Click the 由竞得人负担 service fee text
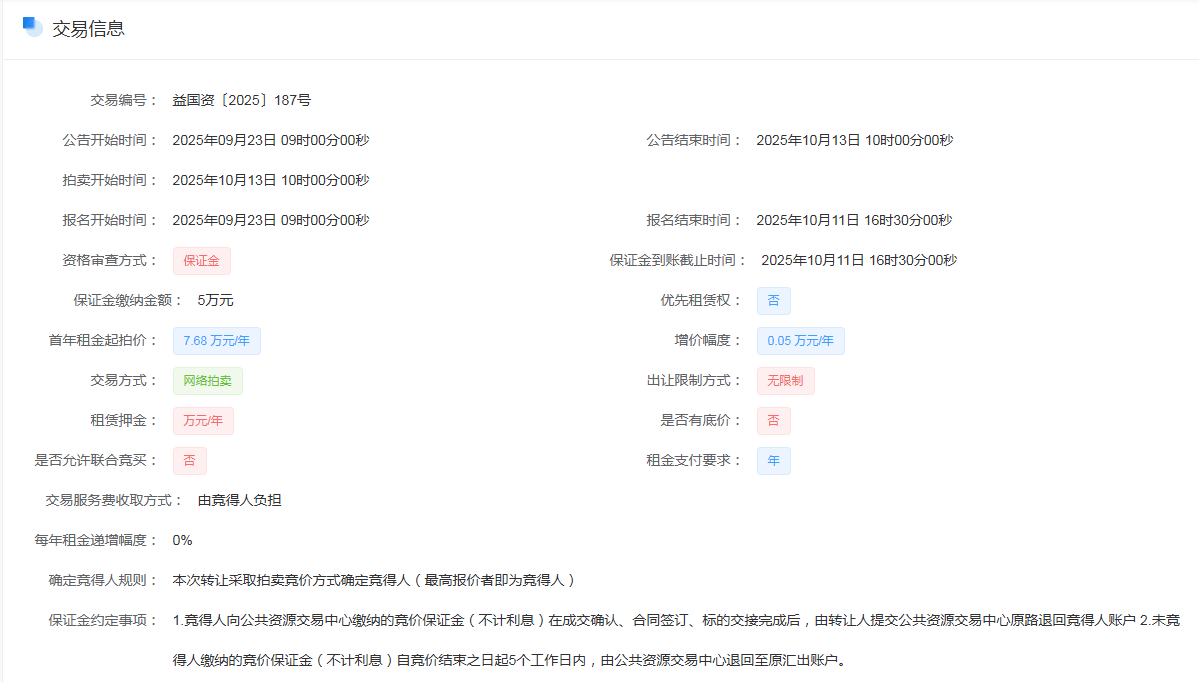Screen dimensions: 1199x682 (x=239, y=500)
